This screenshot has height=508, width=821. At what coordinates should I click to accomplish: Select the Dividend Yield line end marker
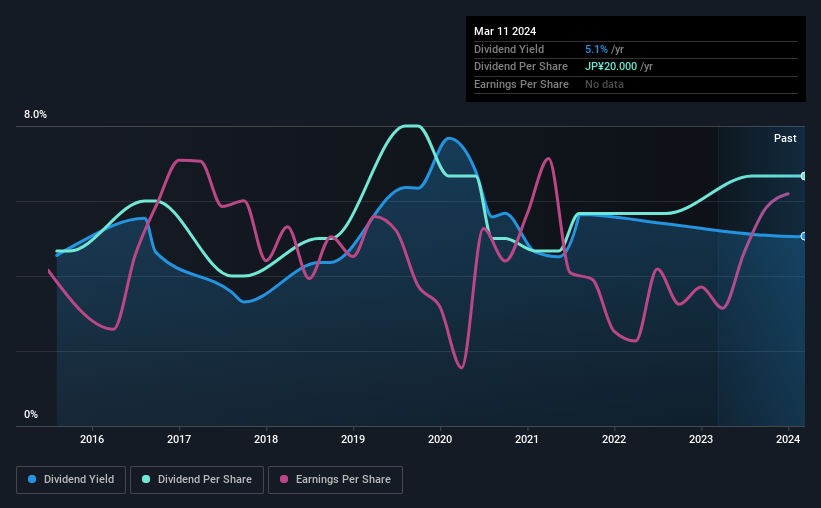click(804, 236)
